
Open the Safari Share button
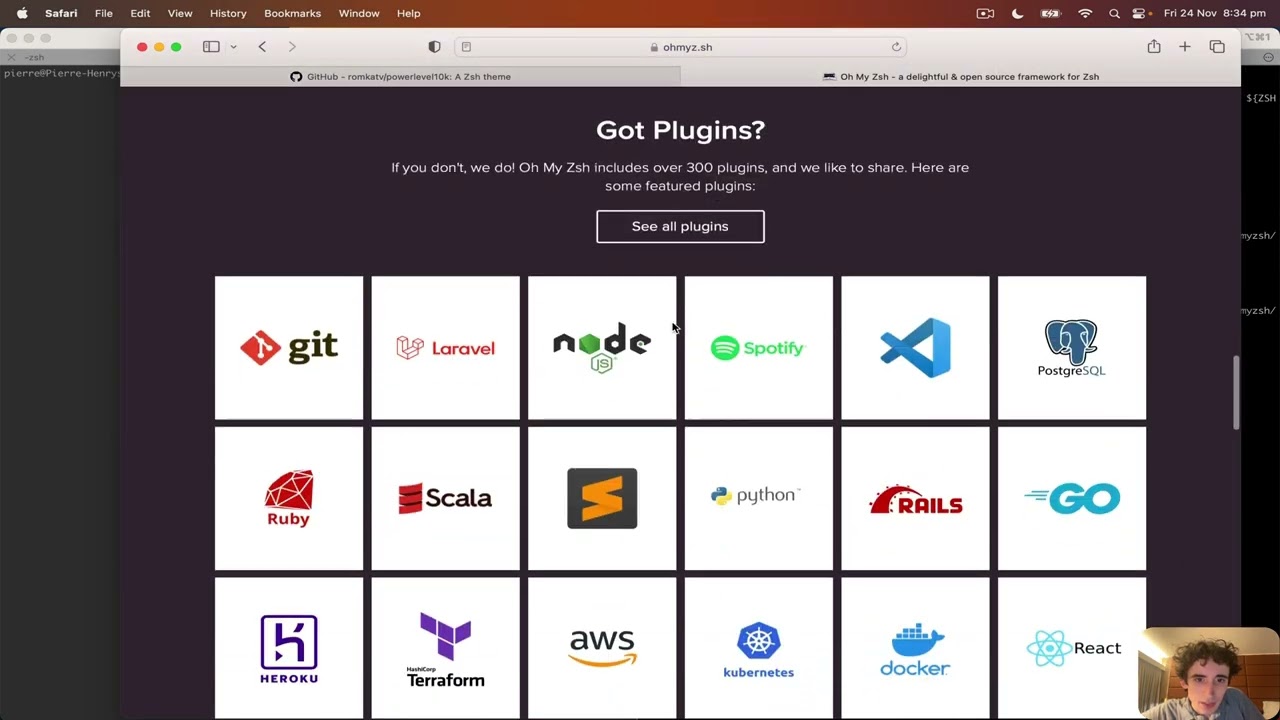[x=1154, y=46]
